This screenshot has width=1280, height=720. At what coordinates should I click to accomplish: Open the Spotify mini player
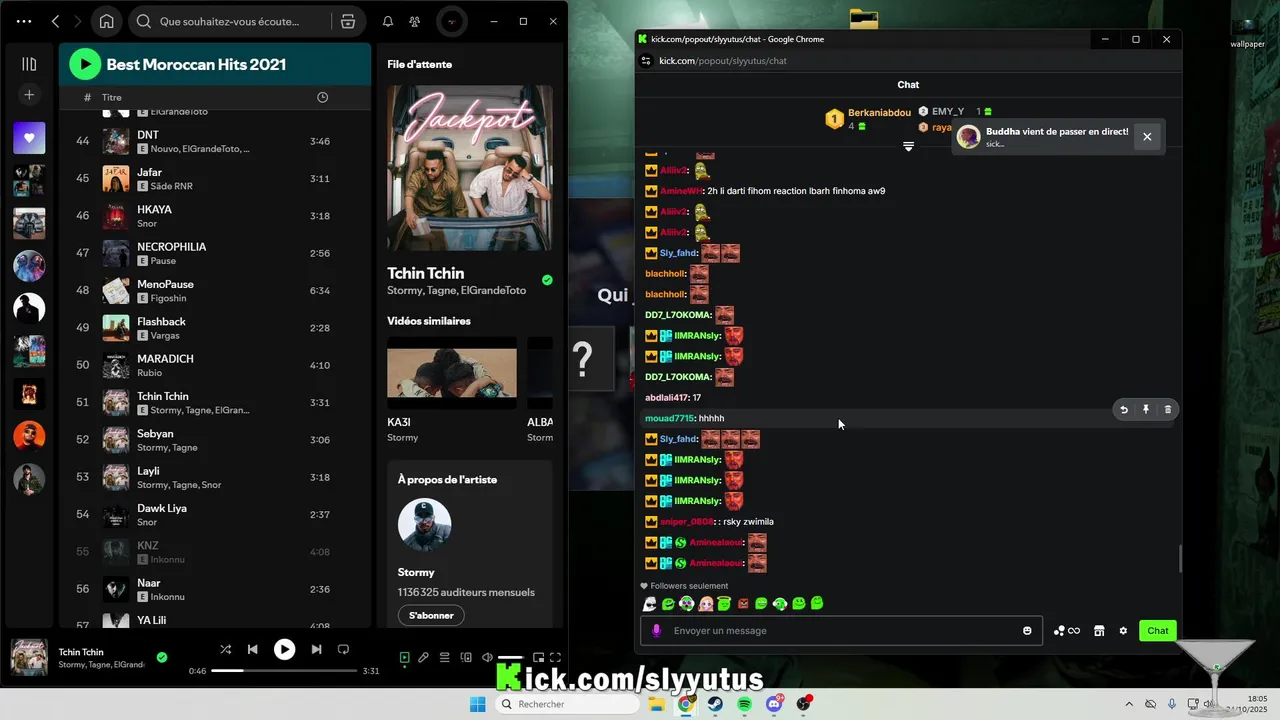pos(538,658)
